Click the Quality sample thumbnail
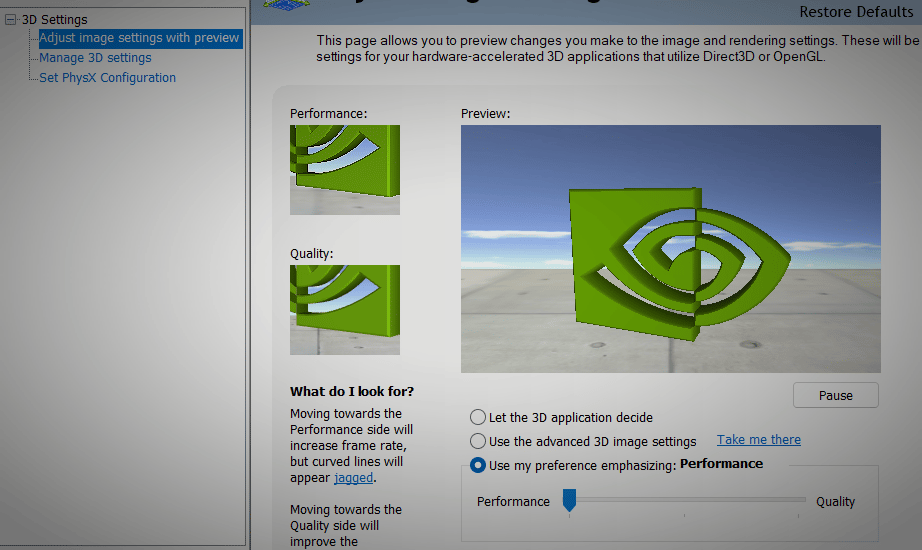922x550 pixels. (x=345, y=309)
